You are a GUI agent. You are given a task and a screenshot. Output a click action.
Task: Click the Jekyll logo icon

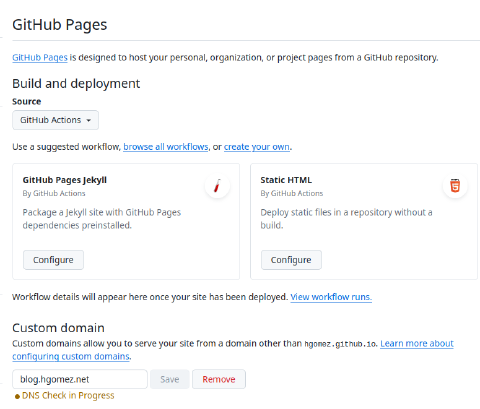point(217,186)
